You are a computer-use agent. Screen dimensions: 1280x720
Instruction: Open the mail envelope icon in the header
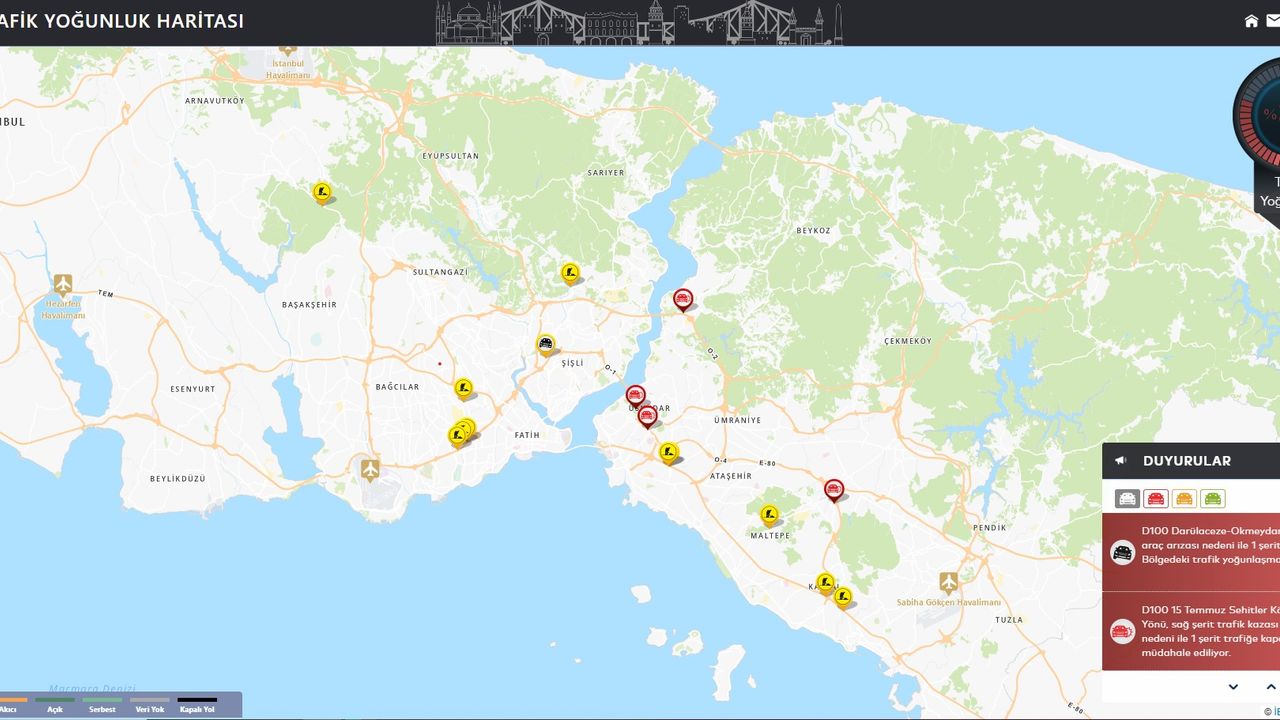(x=1273, y=21)
